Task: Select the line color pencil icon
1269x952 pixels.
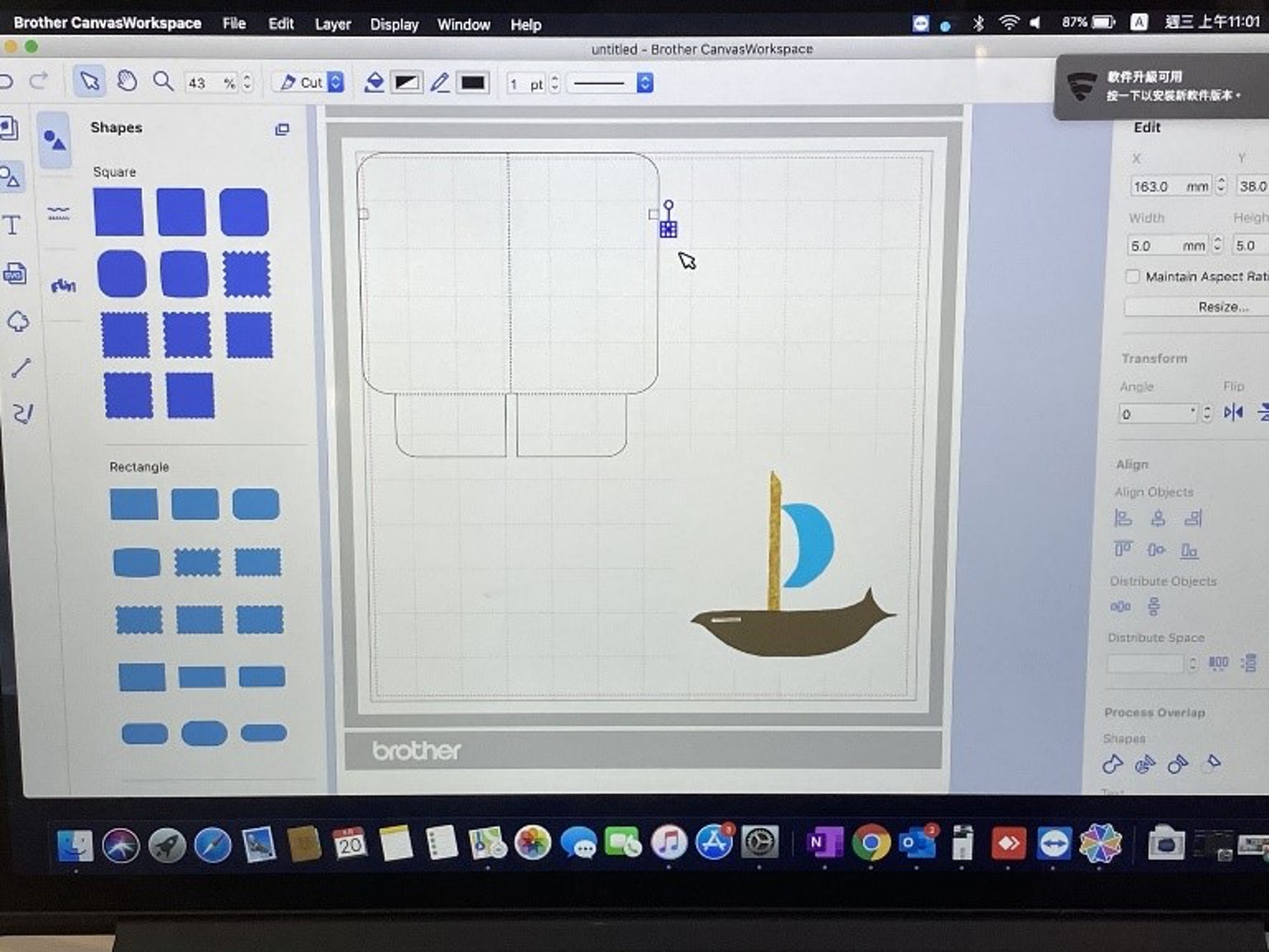Action: (x=440, y=83)
